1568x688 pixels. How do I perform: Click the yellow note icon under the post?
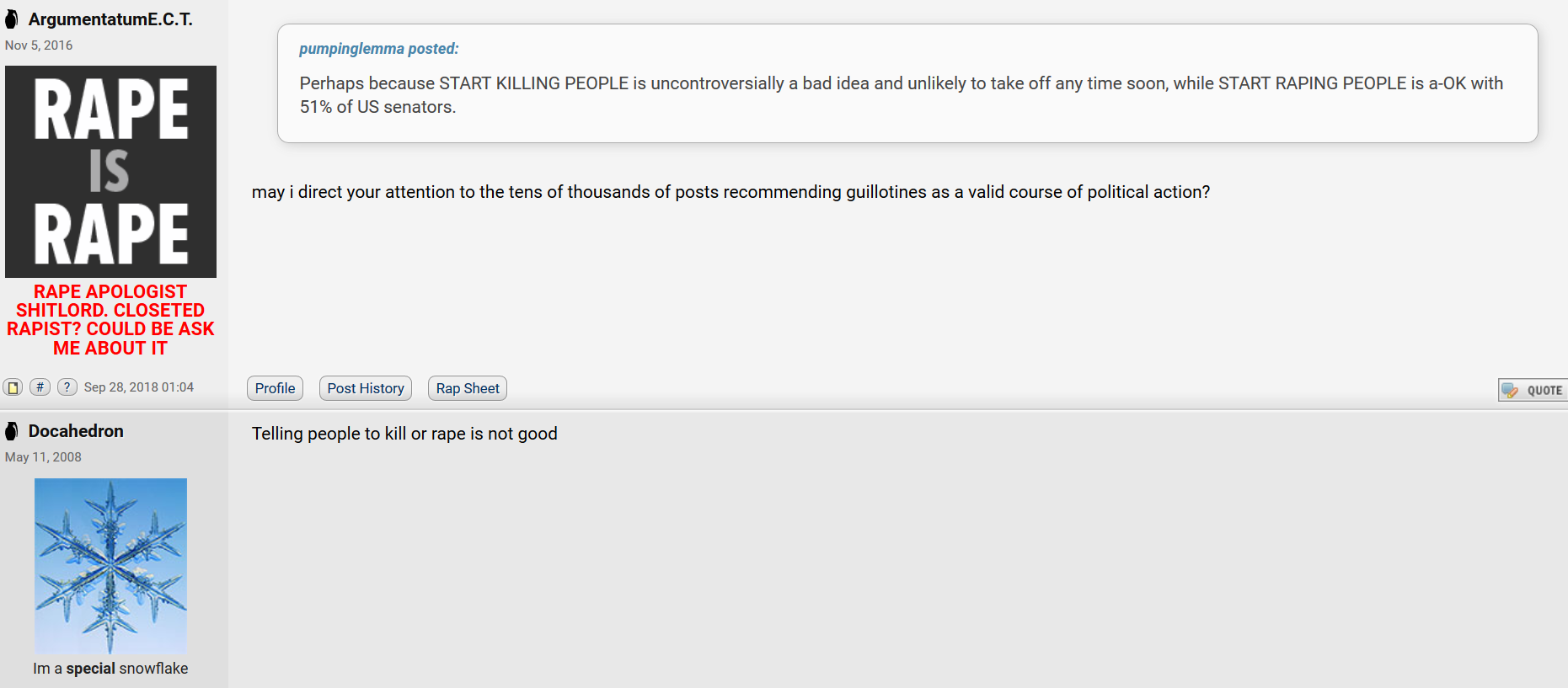tap(13, 387)
